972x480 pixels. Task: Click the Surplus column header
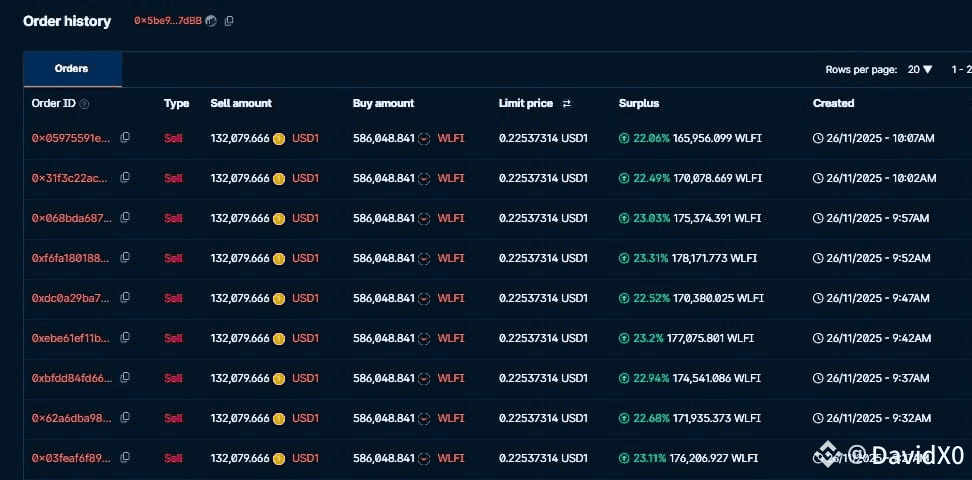click(638, 104)
